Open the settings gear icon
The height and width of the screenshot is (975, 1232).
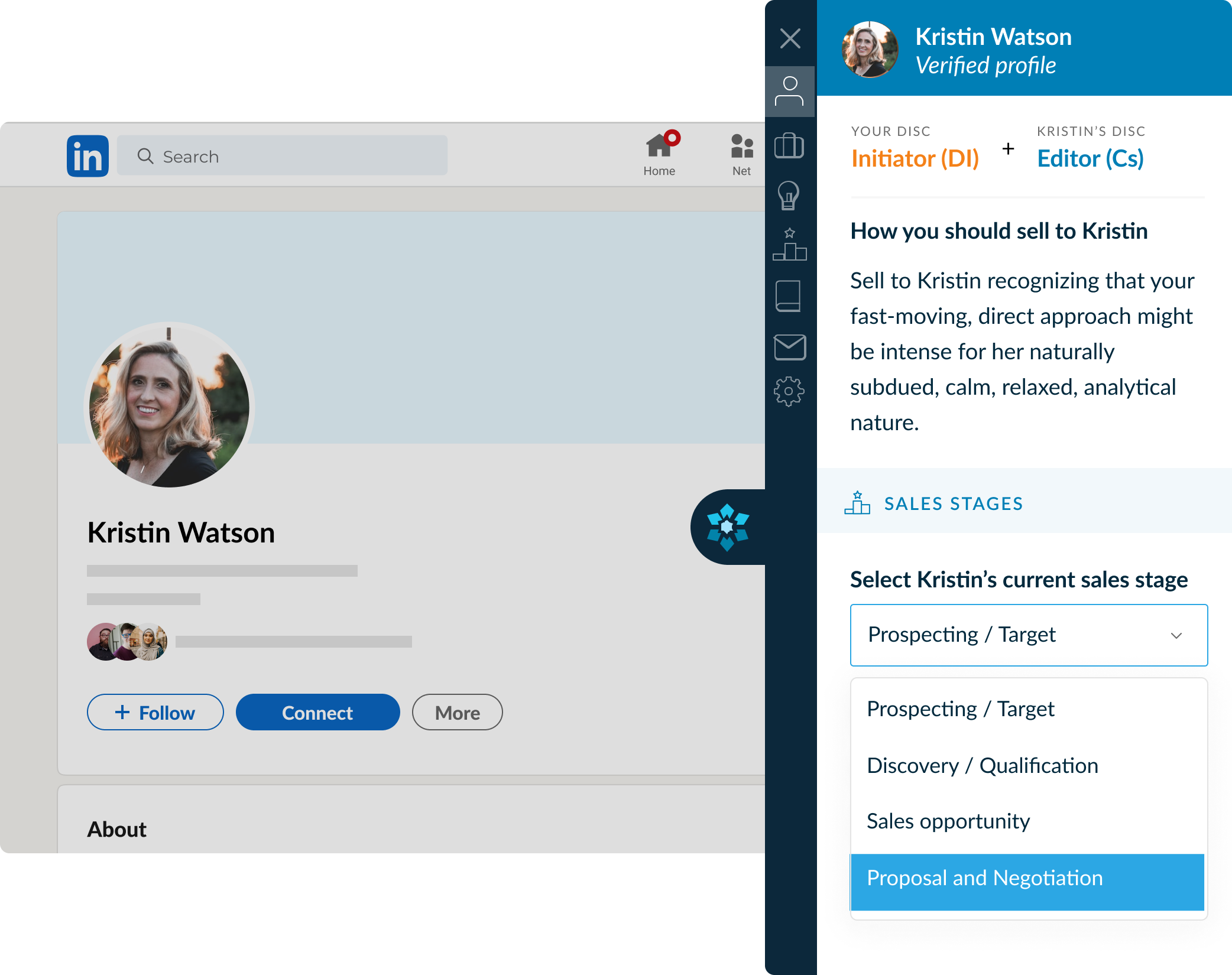[x=789, y=391]
